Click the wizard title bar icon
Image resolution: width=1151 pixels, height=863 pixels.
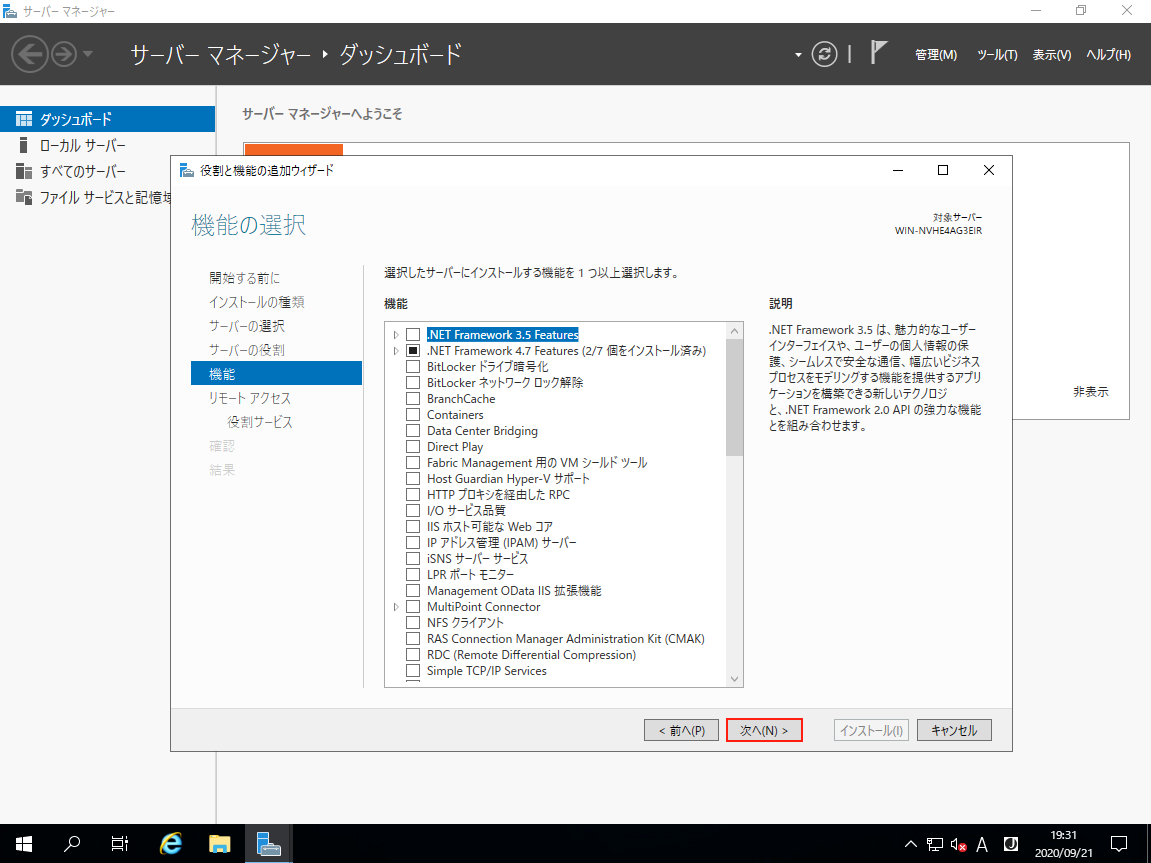tap(187, 170)
